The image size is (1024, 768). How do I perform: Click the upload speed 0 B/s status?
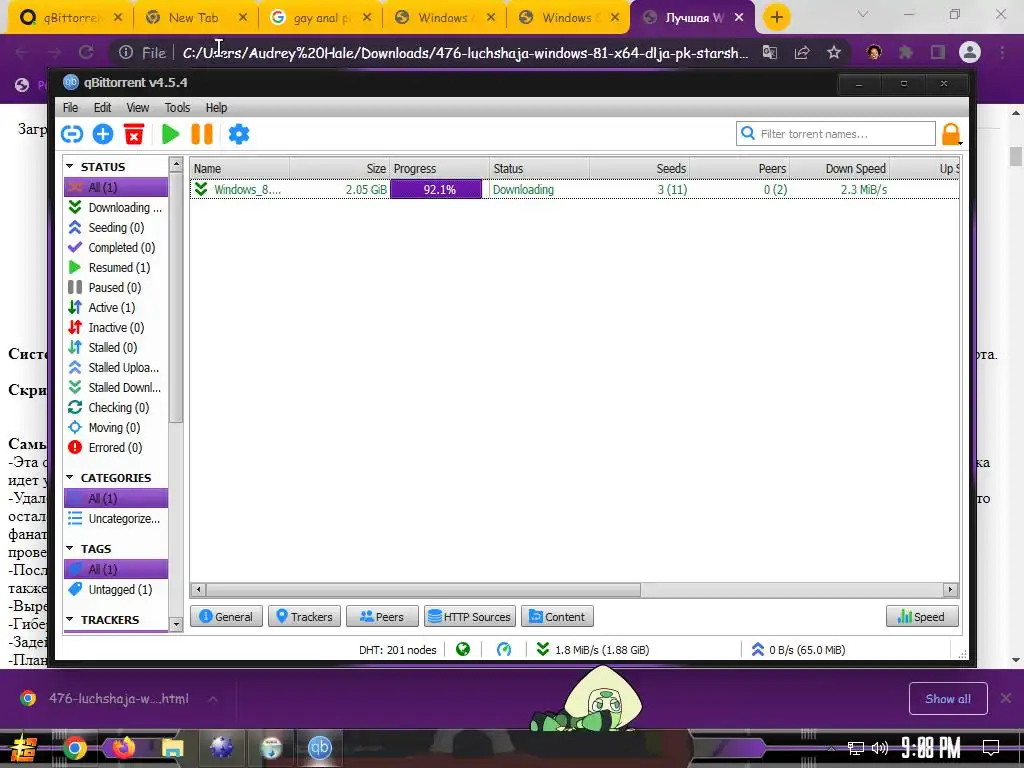[x=798, y=650]
